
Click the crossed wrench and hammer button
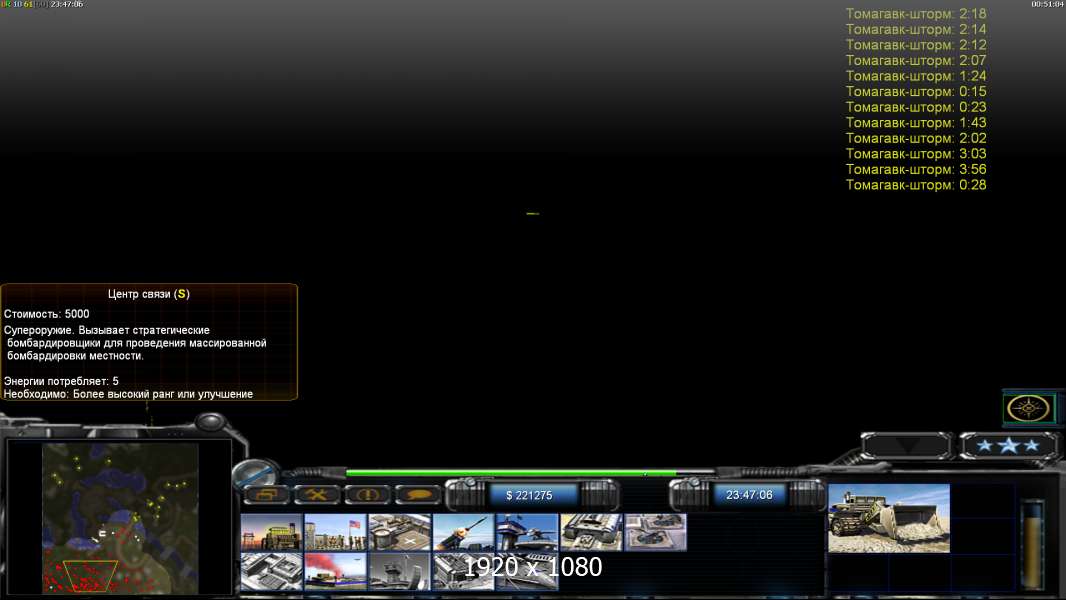coord(317,495)
